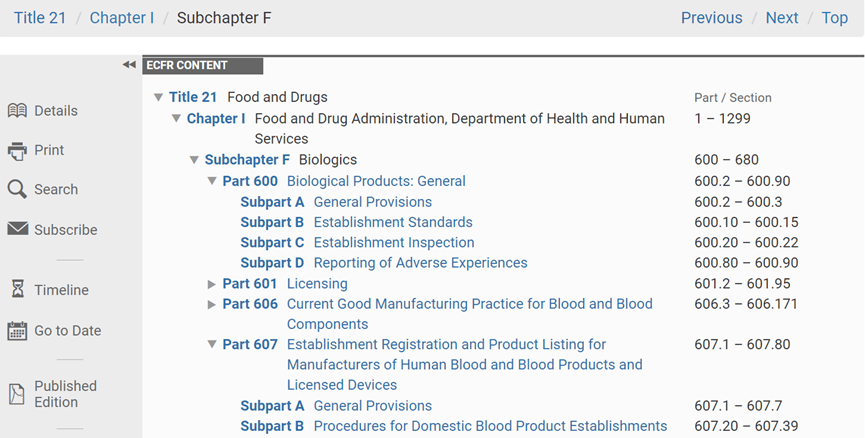
Task: Expand the Part 606 triangle
Action: (212, 304)
